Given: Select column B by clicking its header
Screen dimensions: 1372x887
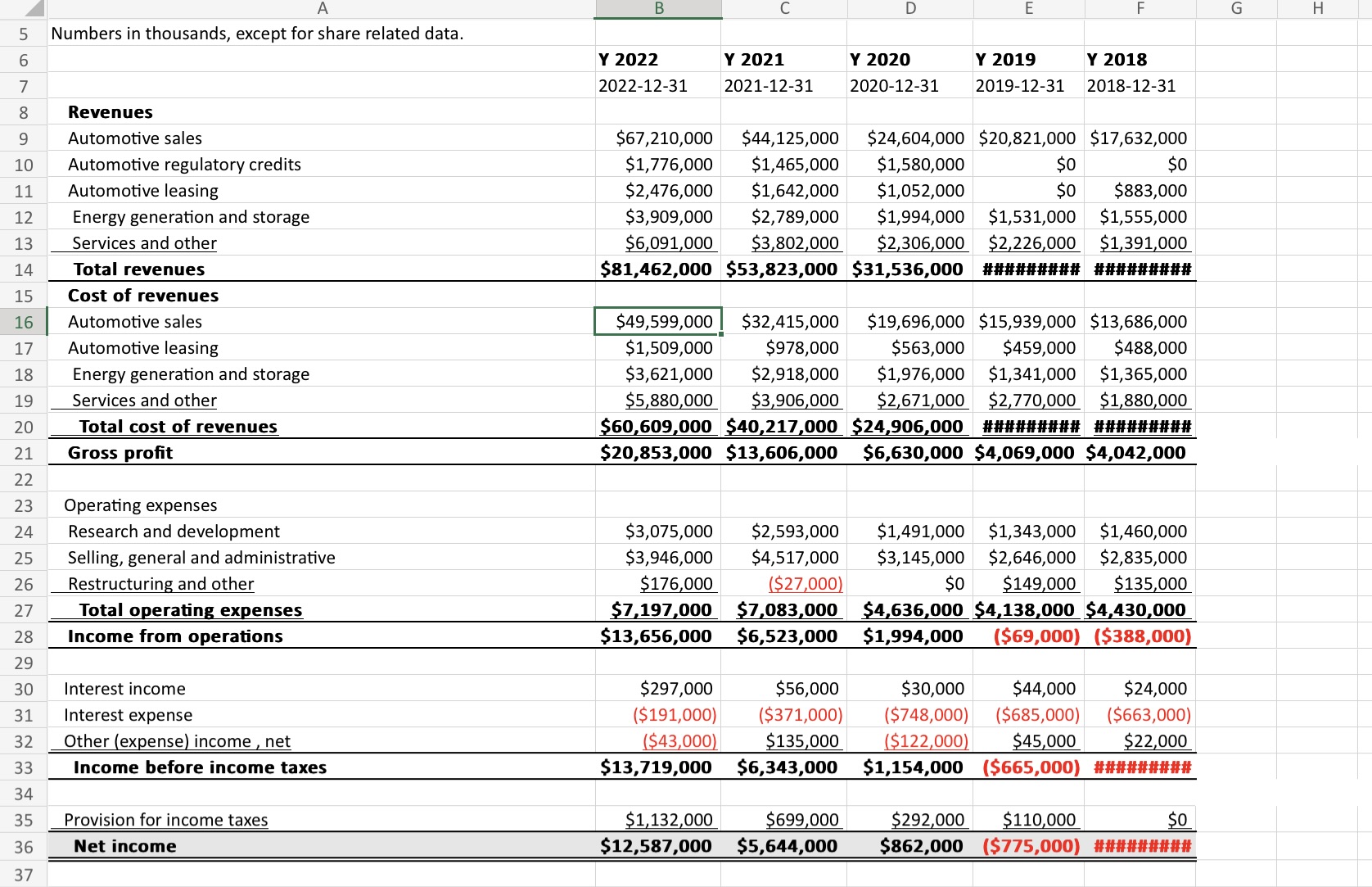Looking at the screenshot, I should click(657, 9).
